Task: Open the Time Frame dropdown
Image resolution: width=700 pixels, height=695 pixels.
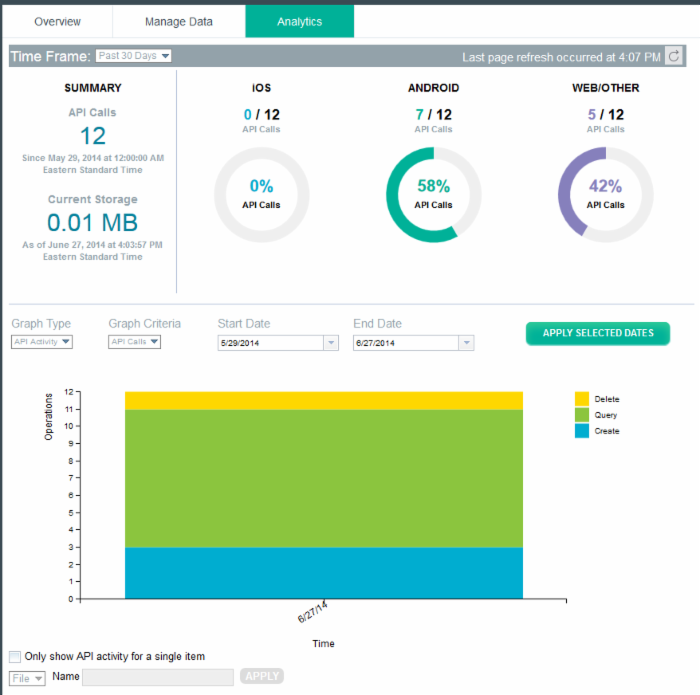Action: click(134, 57)
